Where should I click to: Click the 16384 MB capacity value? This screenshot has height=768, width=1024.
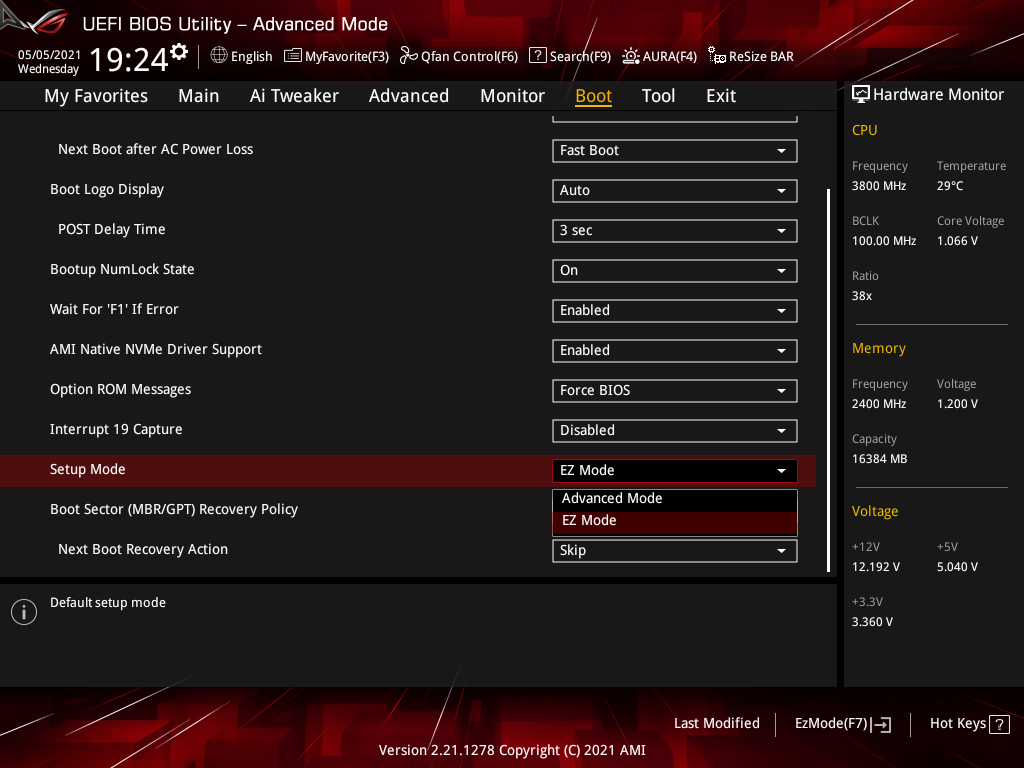[880, 459]
